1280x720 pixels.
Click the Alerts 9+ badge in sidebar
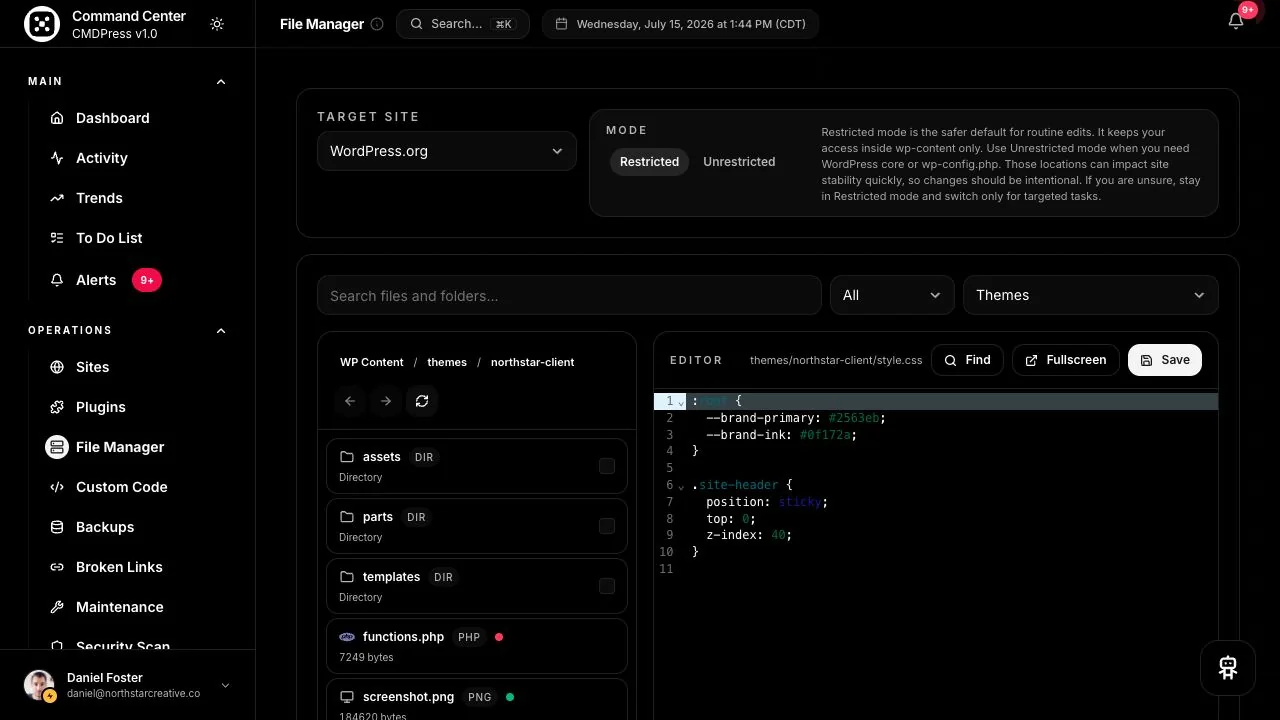point(147,280)
